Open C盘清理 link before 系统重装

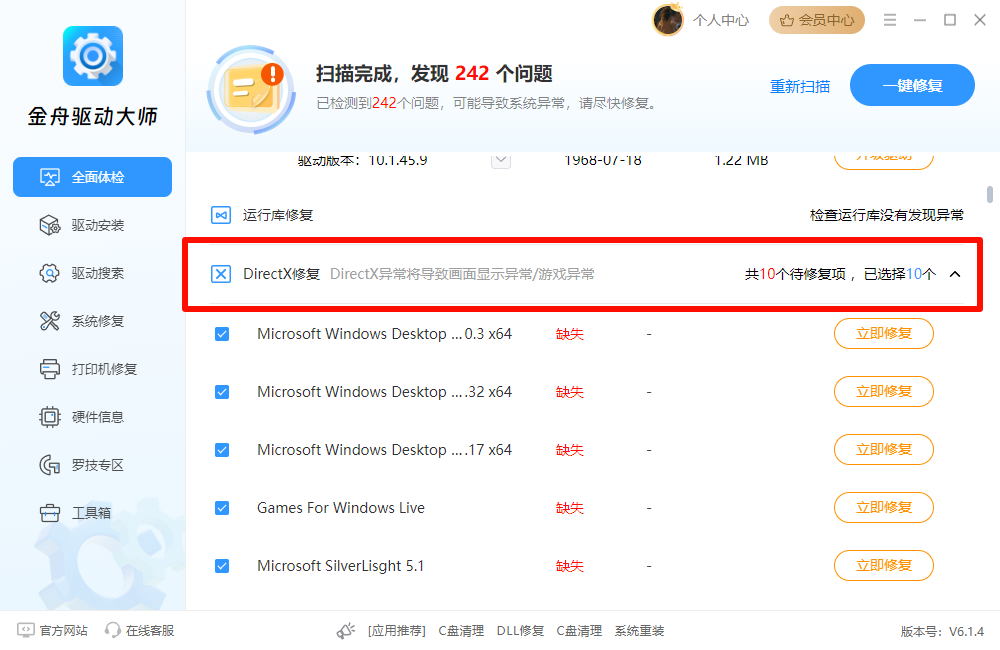pyautogui.click(x=579, y=631)
